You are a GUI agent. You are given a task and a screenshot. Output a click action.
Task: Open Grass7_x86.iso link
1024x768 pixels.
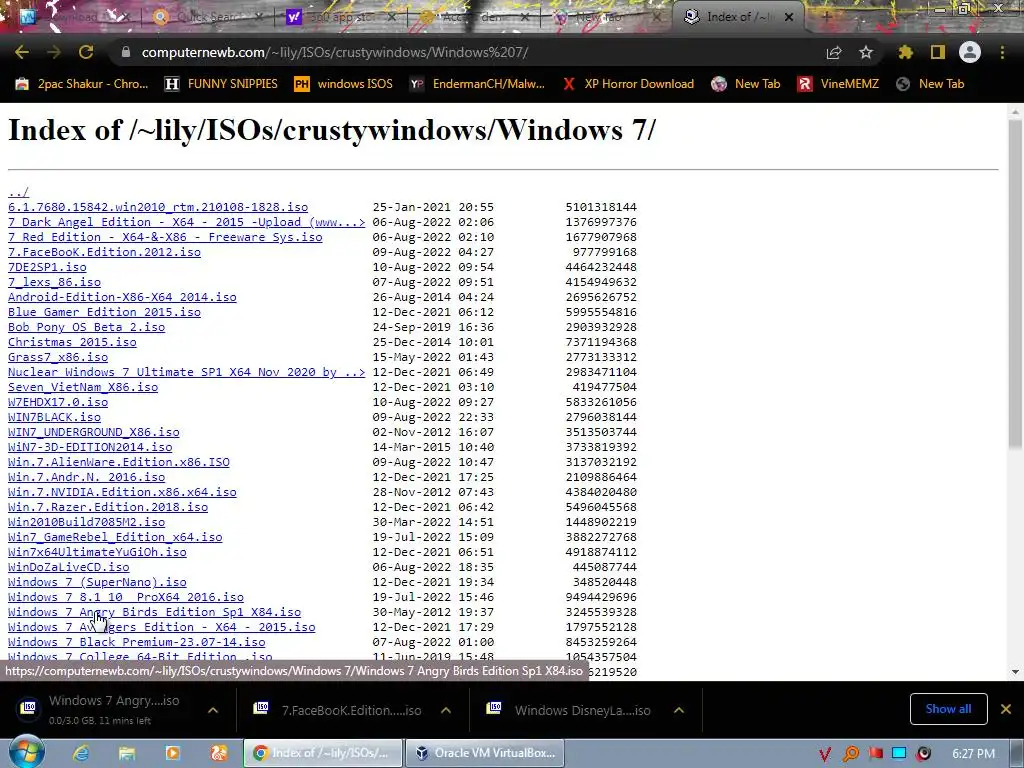[58, 357]
